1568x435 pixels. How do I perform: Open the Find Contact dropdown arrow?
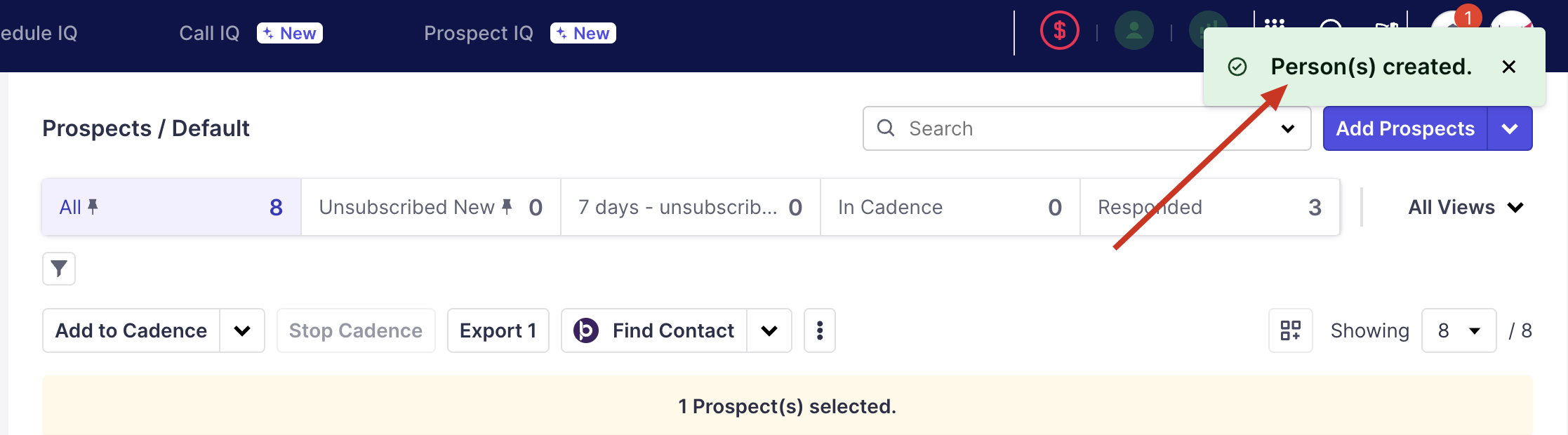tap(769, 330)
